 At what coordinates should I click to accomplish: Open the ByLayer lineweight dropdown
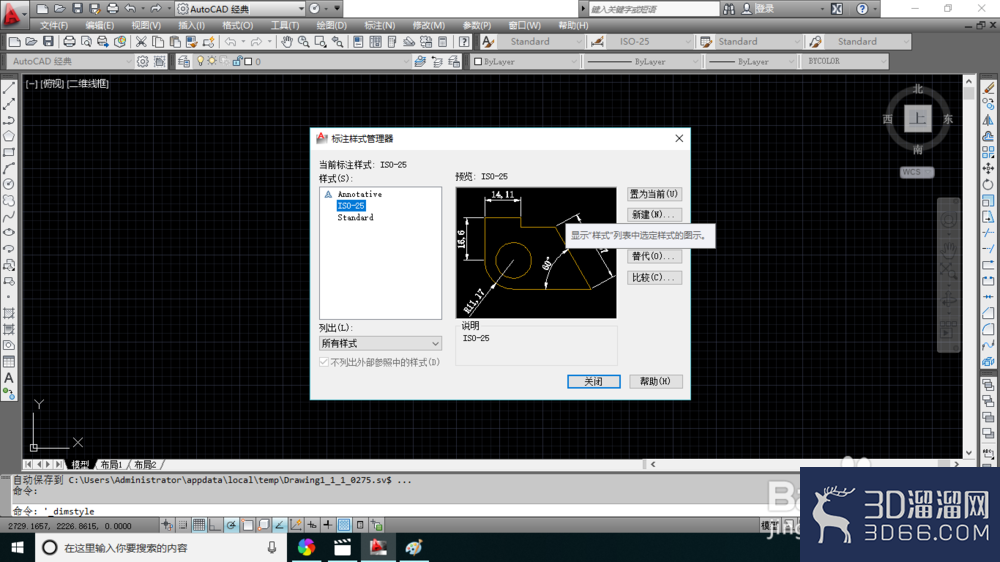(751, 61)
